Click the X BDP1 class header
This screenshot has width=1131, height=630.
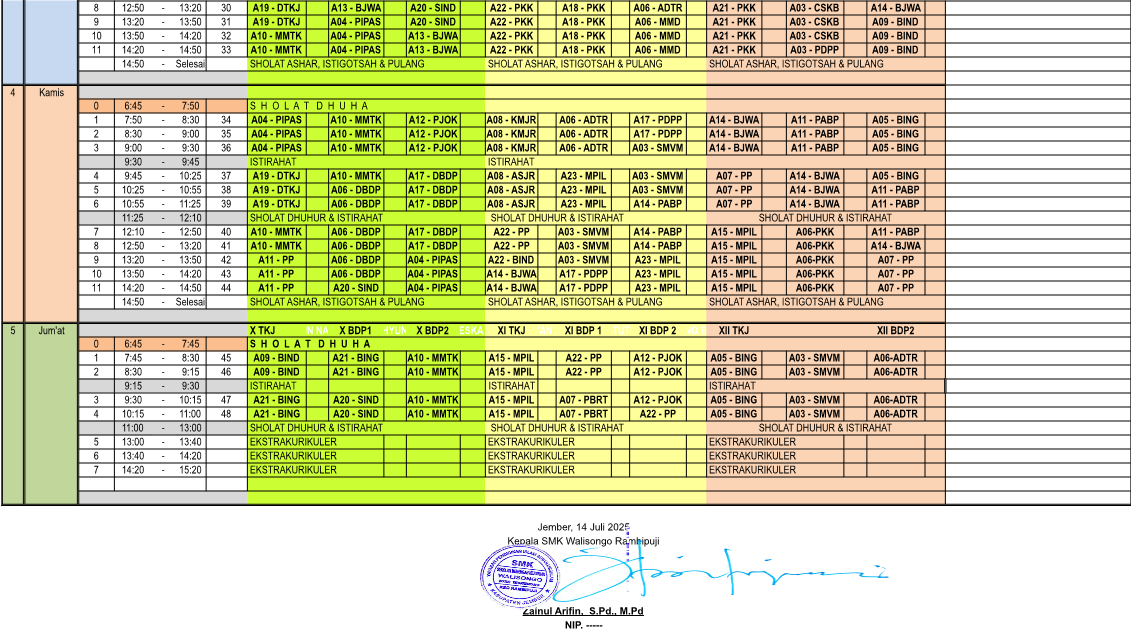click(x=356, y=331)
